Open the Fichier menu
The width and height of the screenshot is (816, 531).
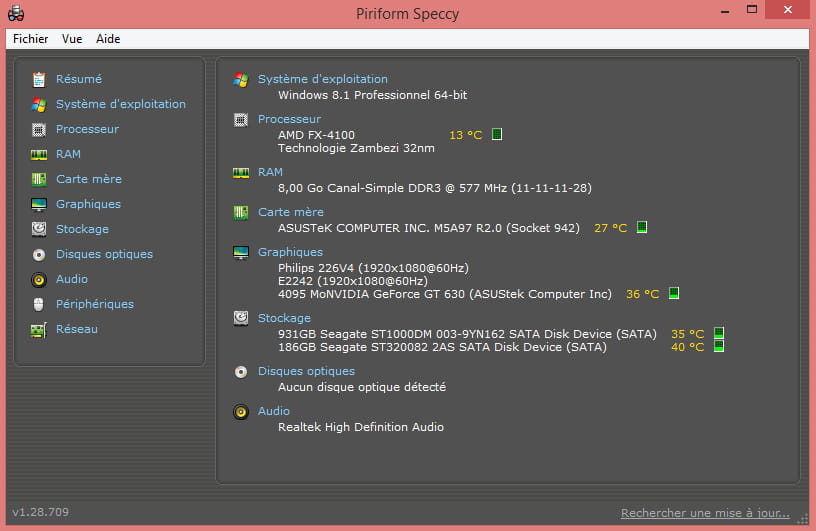pyautogui.click(x=31, y=39)
